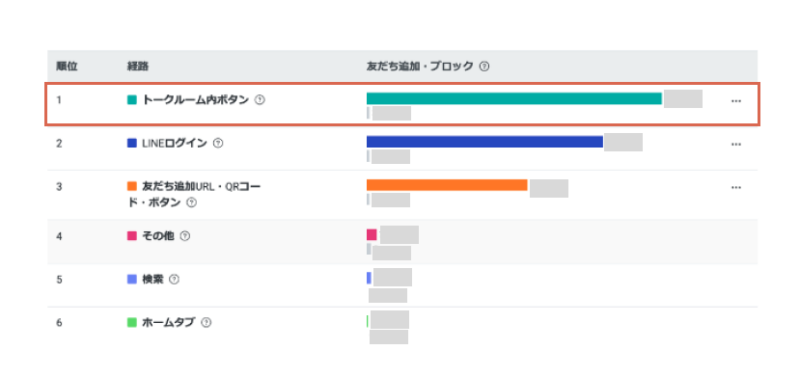Click the orange bar in row 3
The height and width of the screenshot is (377, 800).
(446, 185)
